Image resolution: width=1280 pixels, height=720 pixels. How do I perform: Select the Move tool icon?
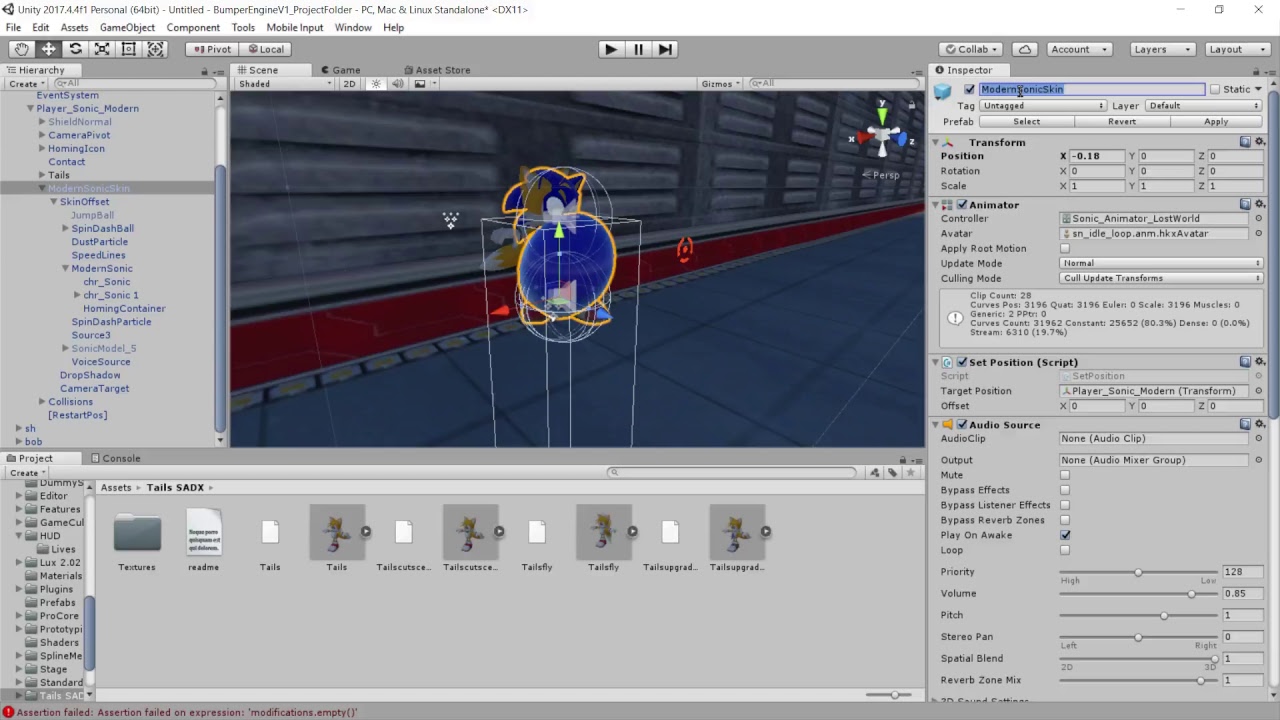tap(48, 49)
